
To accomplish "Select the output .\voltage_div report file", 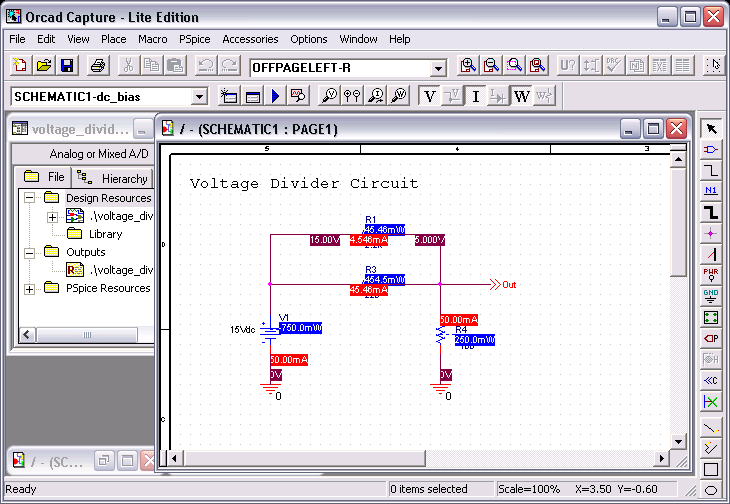I will point(110,270).
